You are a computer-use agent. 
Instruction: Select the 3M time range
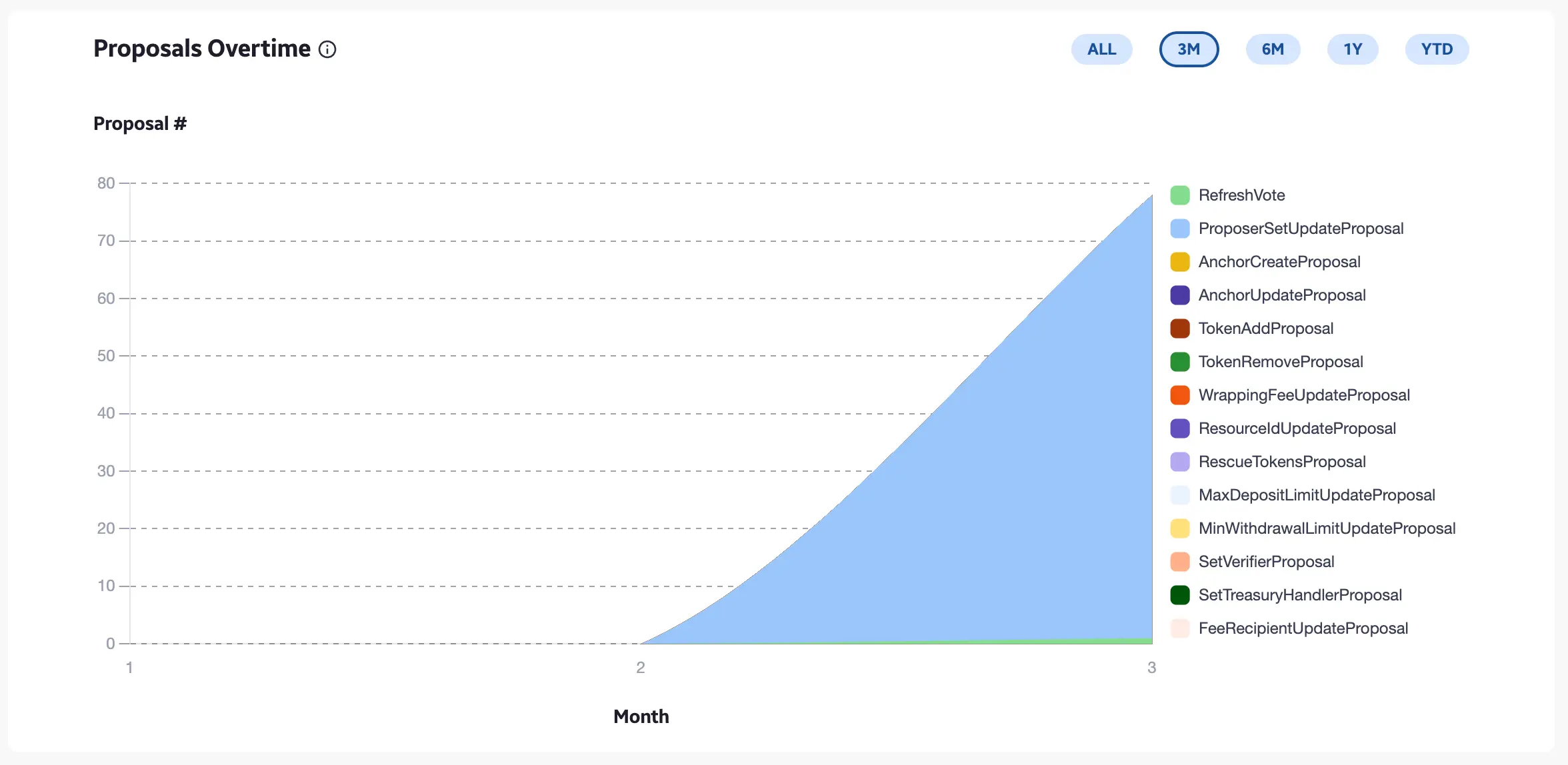[x=1189, y=49]
